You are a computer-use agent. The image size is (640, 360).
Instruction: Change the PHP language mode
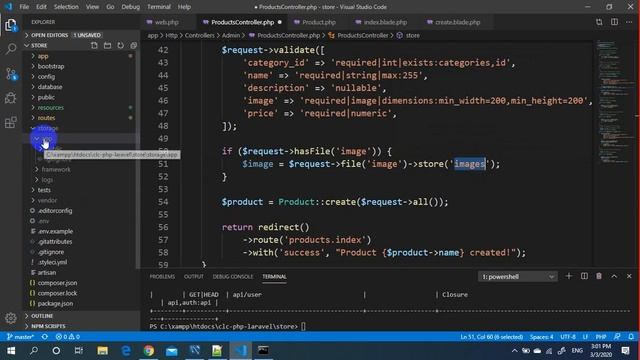(x=601, y=337)
